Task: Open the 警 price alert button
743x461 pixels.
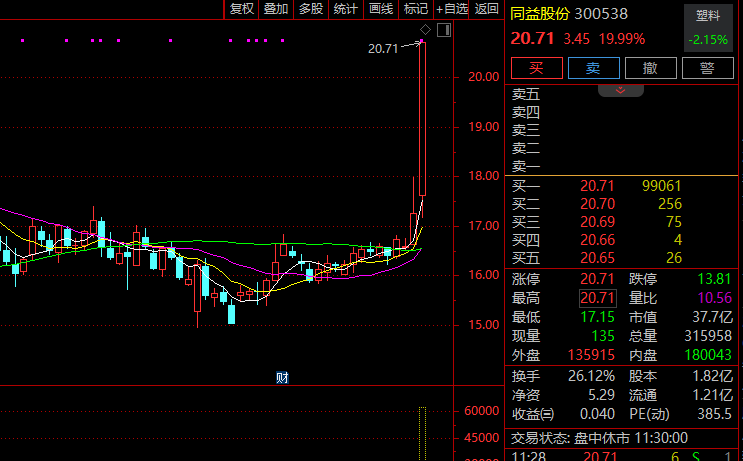Action: click(x=707, y=68)
